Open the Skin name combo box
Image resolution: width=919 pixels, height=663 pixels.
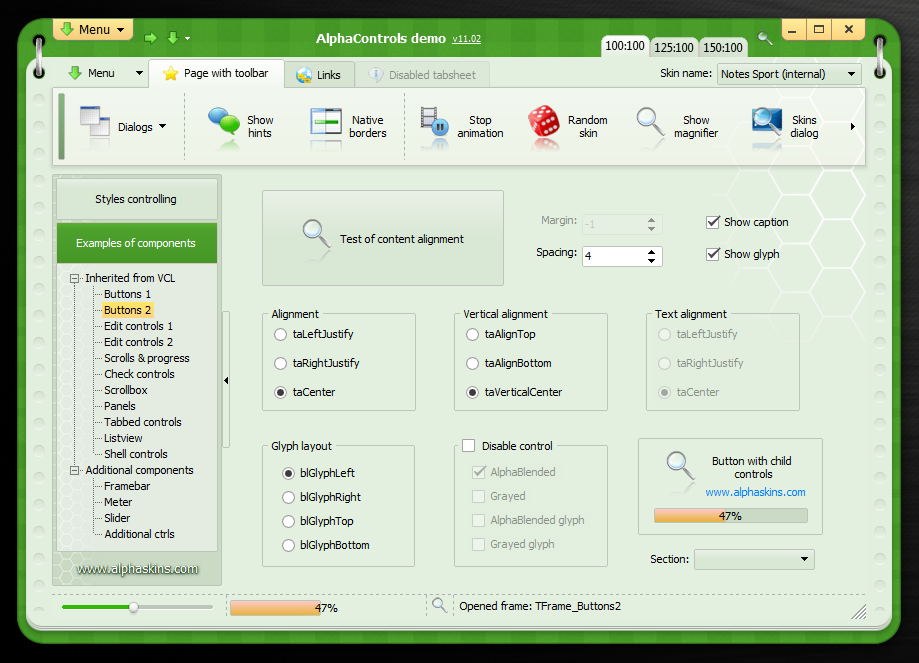[789, 74]
